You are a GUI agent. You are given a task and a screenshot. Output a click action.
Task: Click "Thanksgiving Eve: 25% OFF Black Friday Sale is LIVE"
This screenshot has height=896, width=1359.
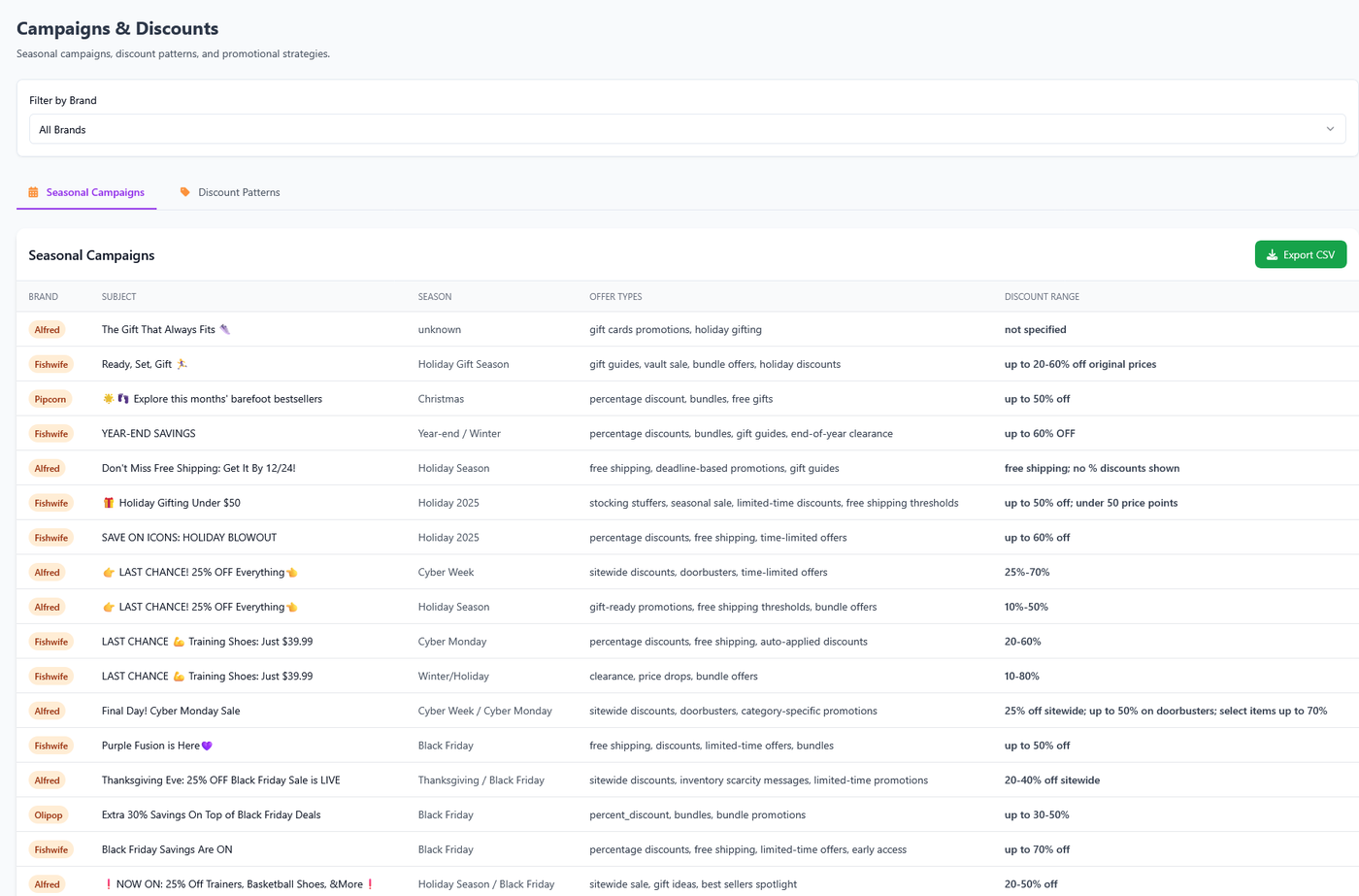coord(221,780)
